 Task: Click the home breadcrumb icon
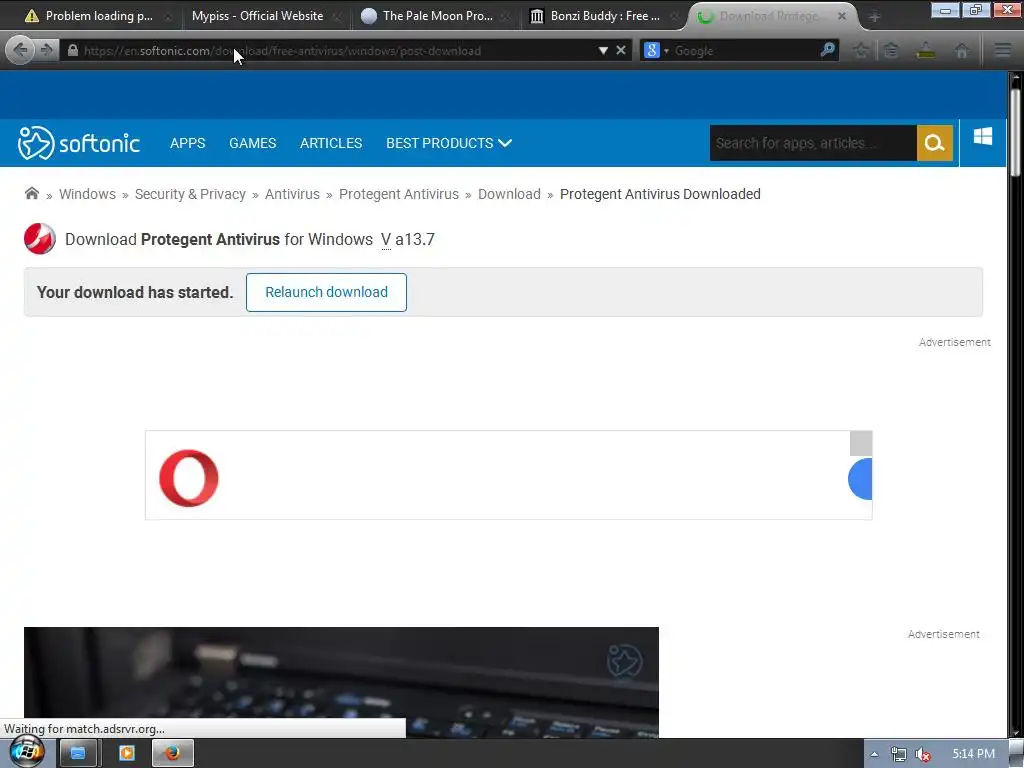pyautogui.click(x=31, y=193)
